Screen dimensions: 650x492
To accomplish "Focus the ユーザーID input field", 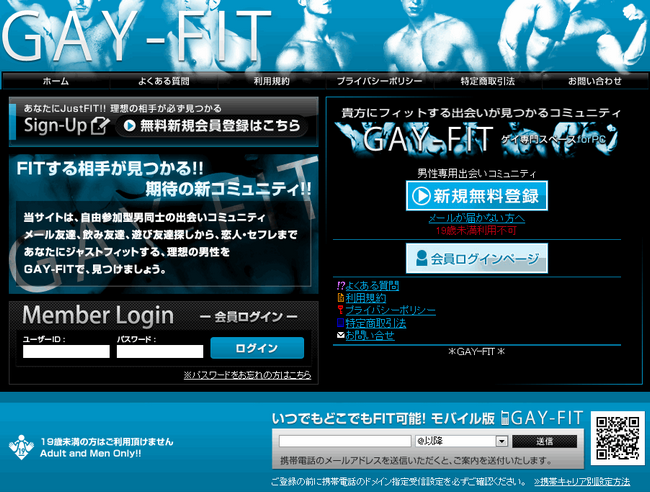I will pyautogui.click(x=66, y=351).
